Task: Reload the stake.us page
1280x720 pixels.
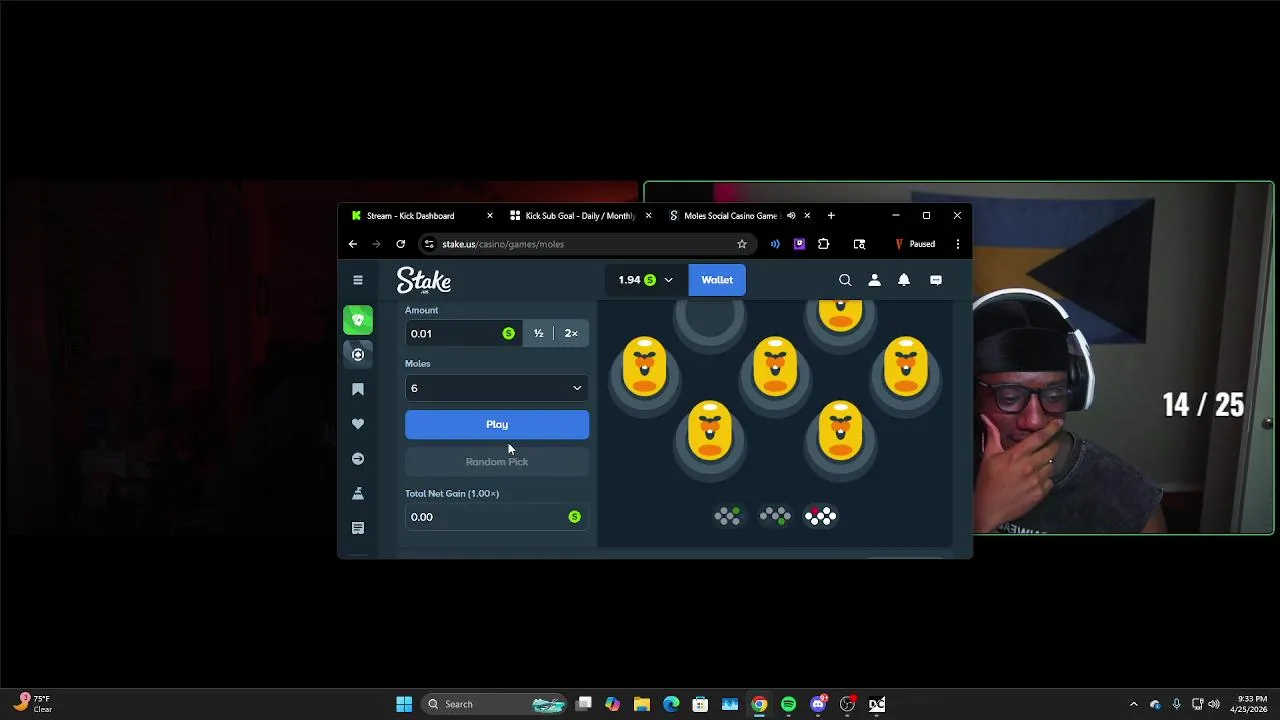Action: (401, 244)
